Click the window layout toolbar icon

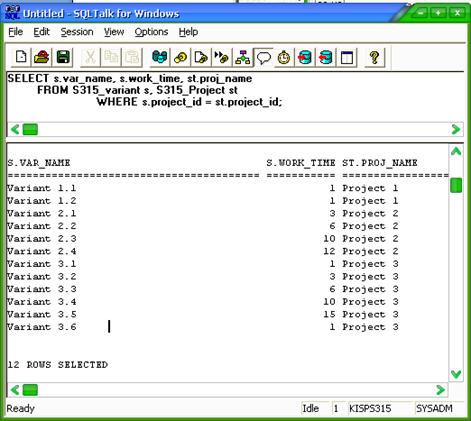(347, 57)
